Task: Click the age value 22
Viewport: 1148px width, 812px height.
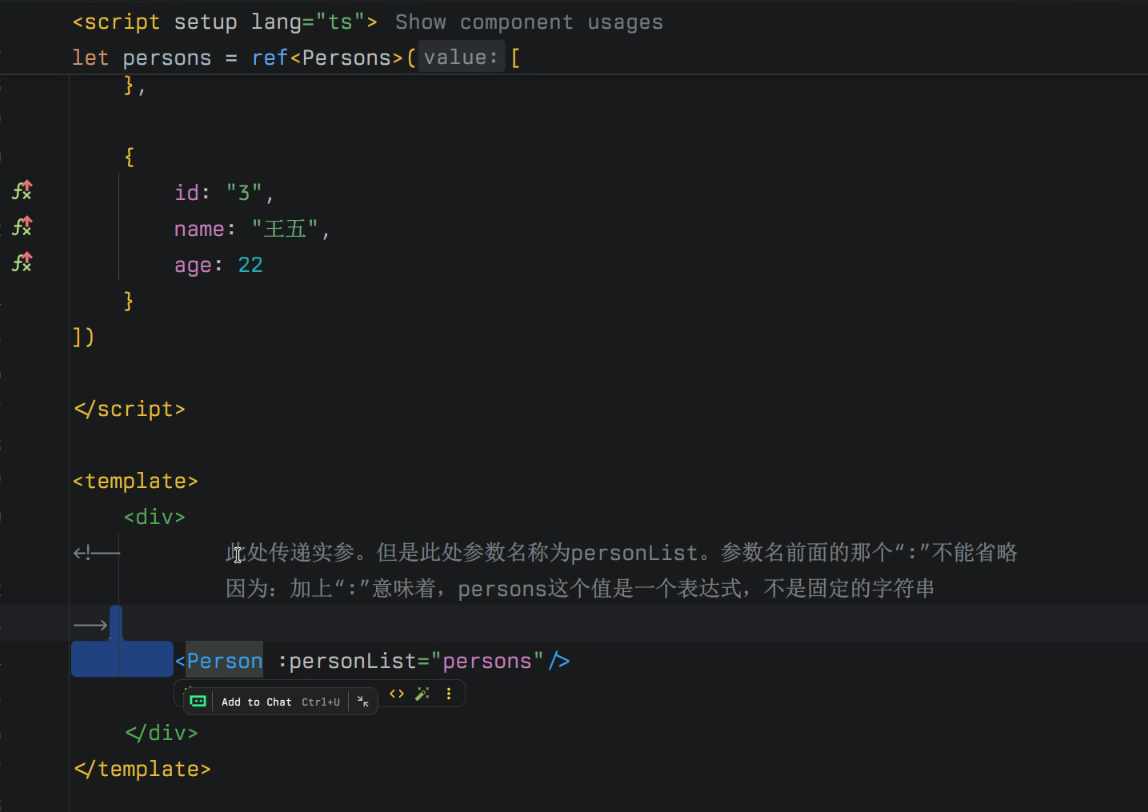Action: 250,264
